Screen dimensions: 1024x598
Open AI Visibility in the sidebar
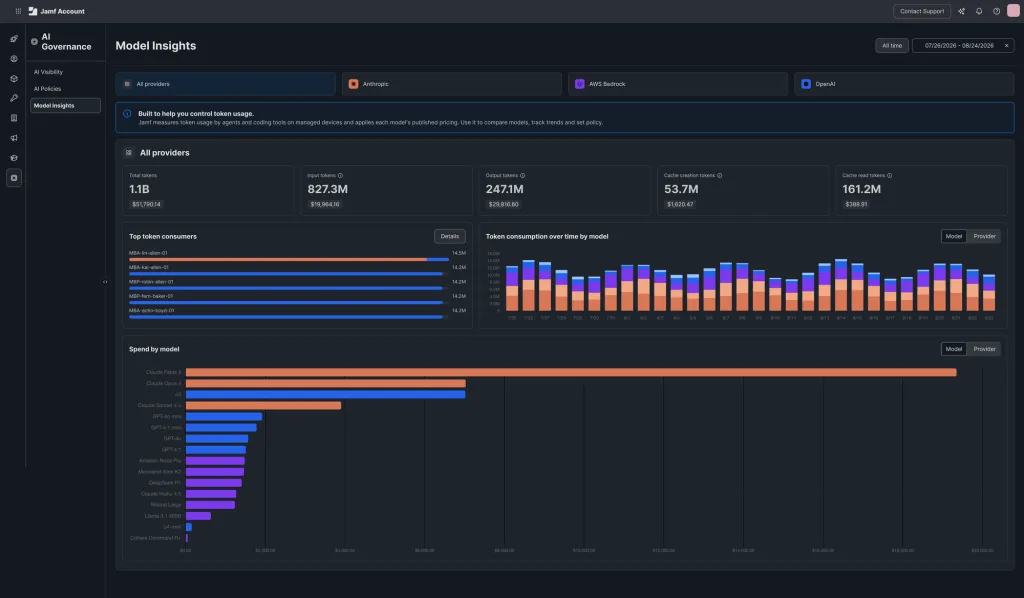point(48,72)
